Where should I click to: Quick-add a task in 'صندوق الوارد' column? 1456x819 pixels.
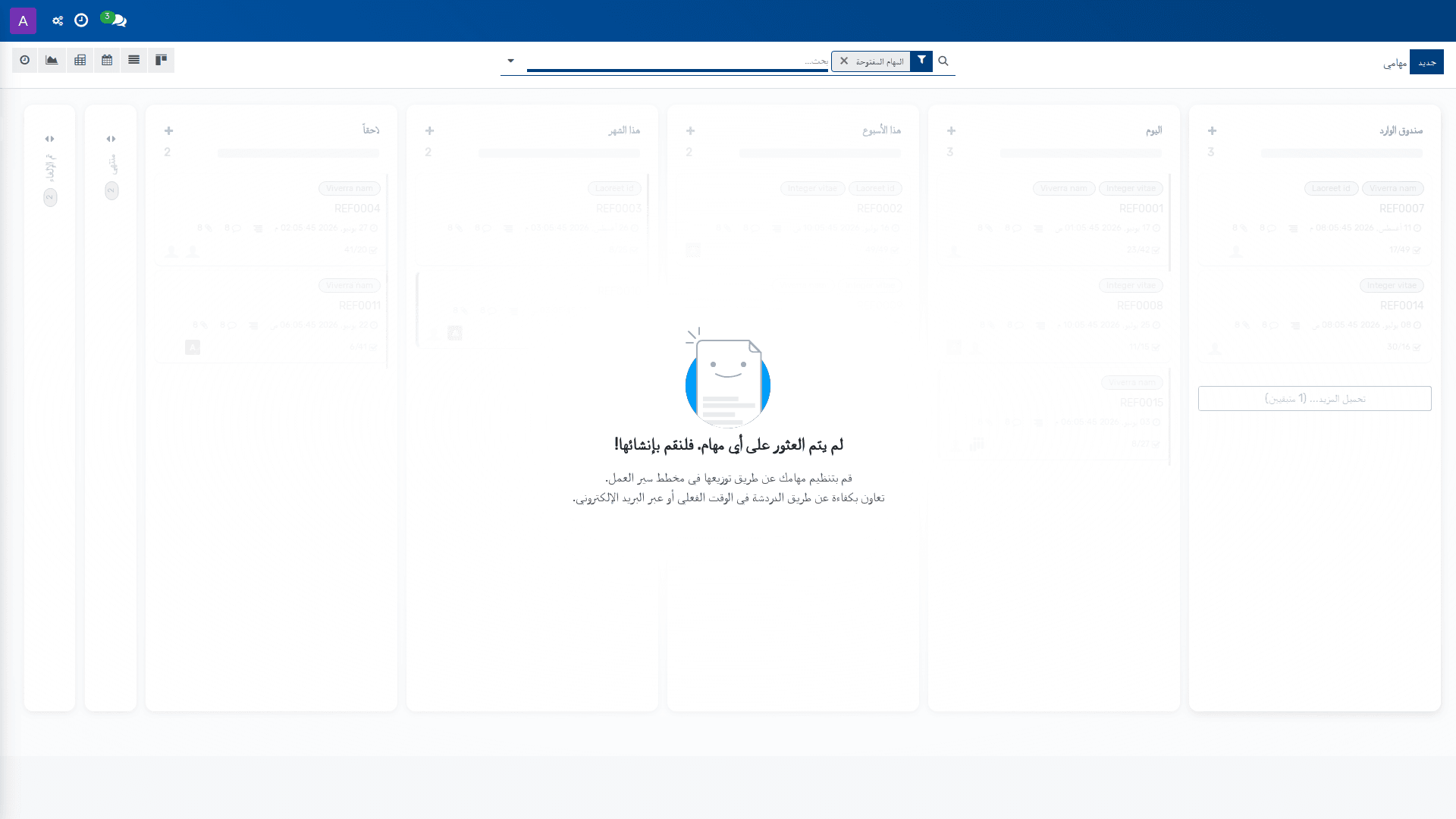(x=1212, y=130)
